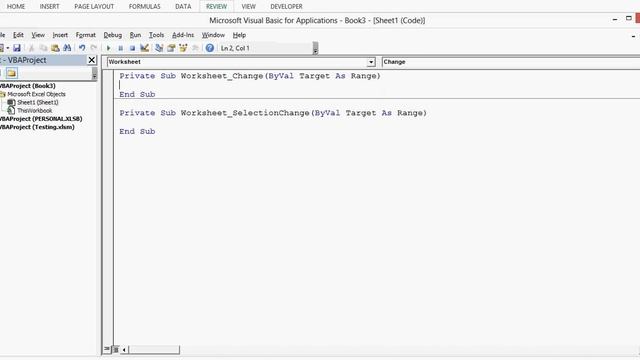The height and width of the screenshot is (360, 640).
Task: Minimize the inner Sheet1 code window
Action: point(633,36)
